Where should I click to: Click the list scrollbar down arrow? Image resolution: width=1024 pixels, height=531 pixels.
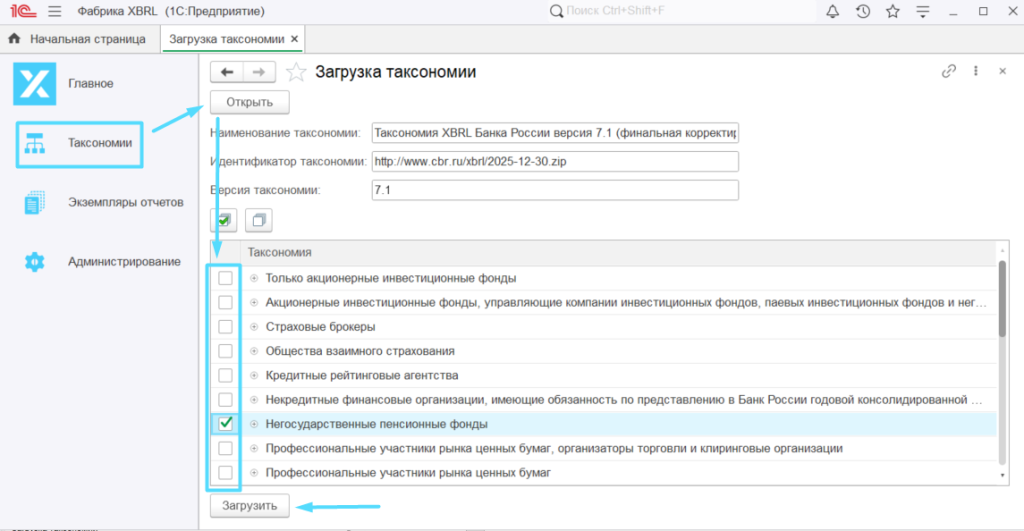[x=1002, y=476]
